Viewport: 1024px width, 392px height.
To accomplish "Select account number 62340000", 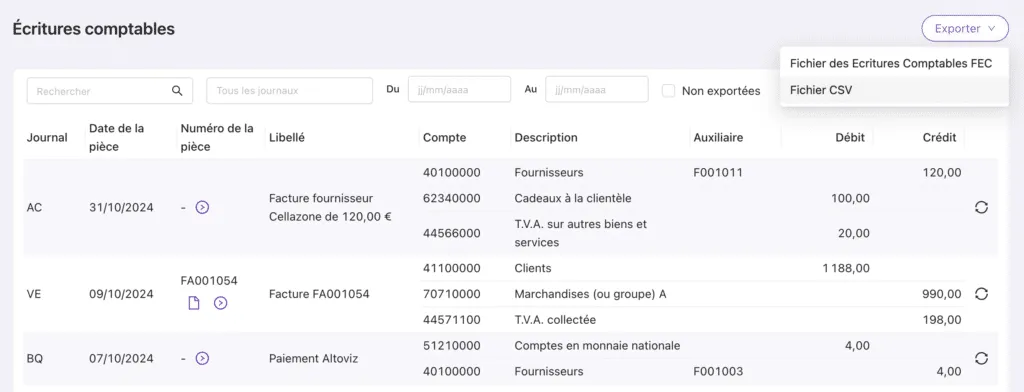I will click(452, 198).
